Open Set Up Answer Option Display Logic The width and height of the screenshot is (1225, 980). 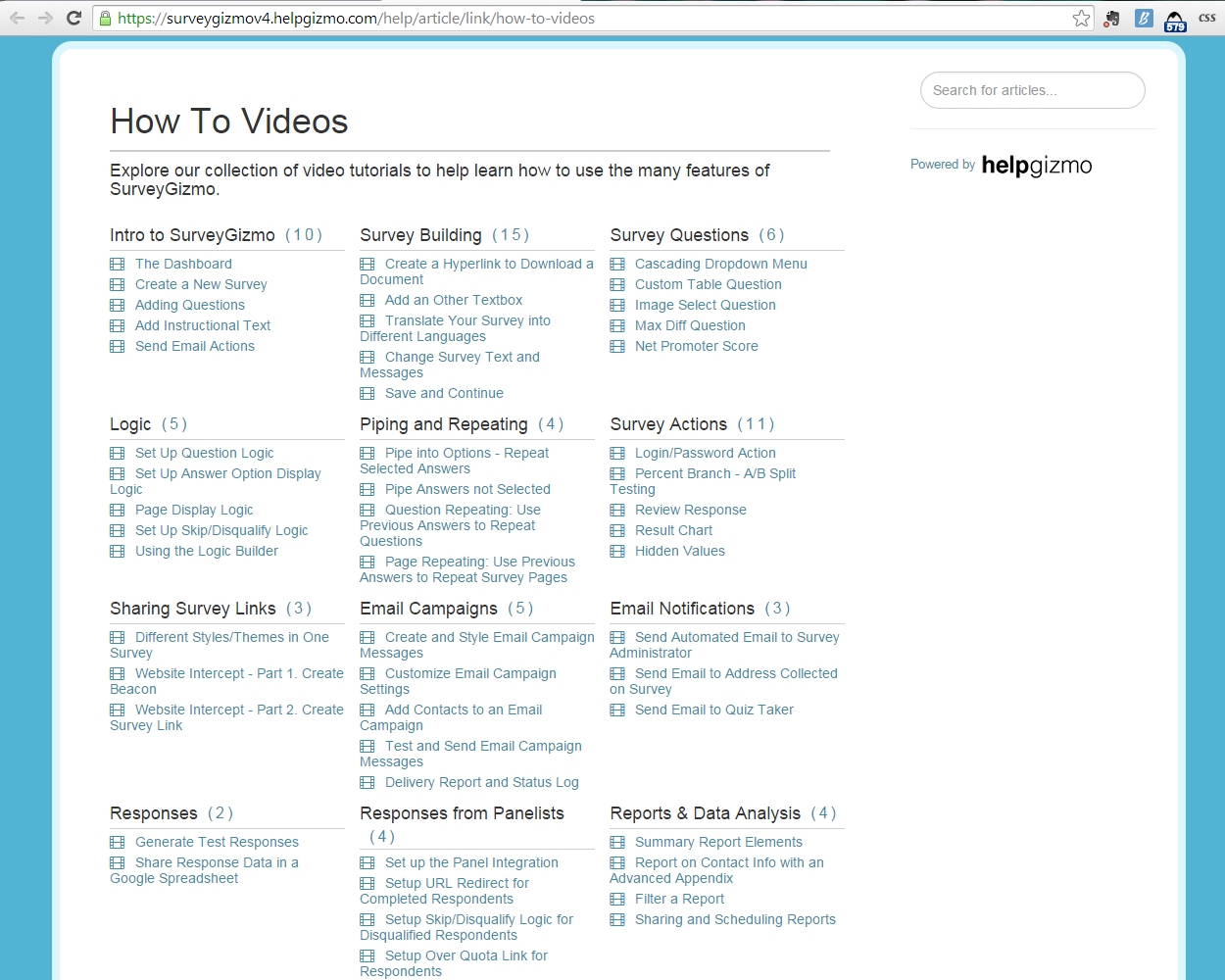[216, 481]
